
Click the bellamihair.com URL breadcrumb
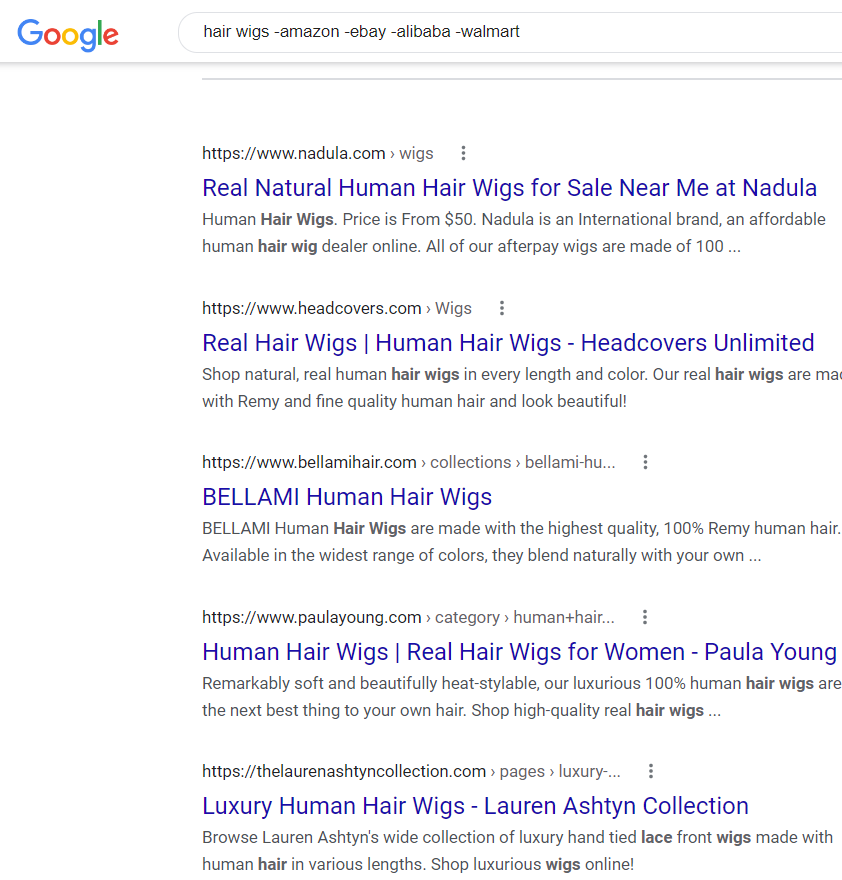[x=409, y=462]
